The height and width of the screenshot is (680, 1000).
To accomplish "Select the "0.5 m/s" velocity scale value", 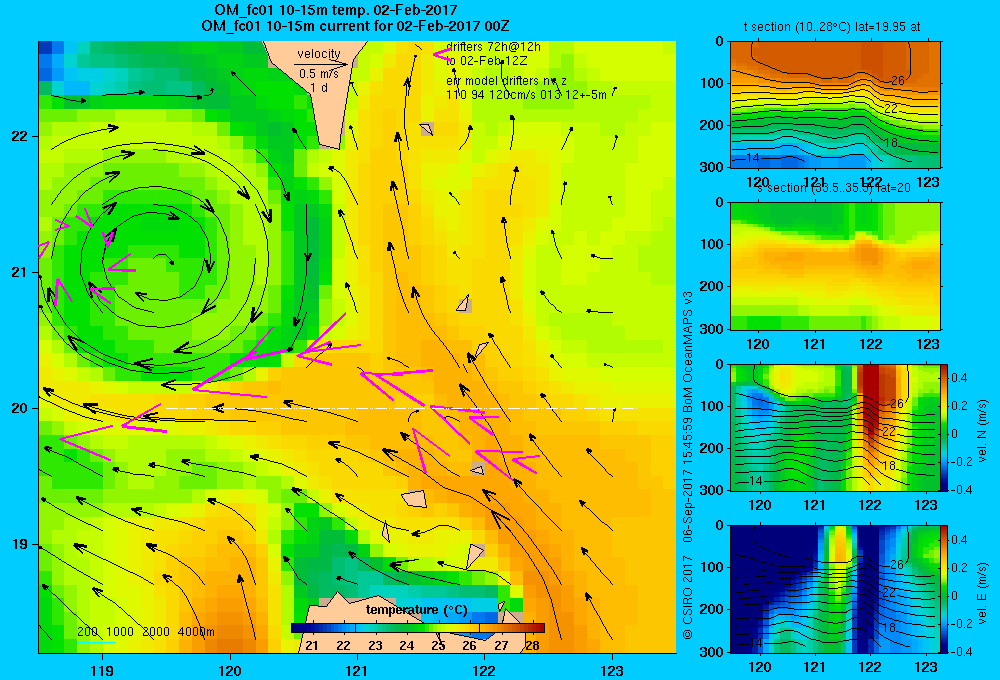I will (319, 74).
